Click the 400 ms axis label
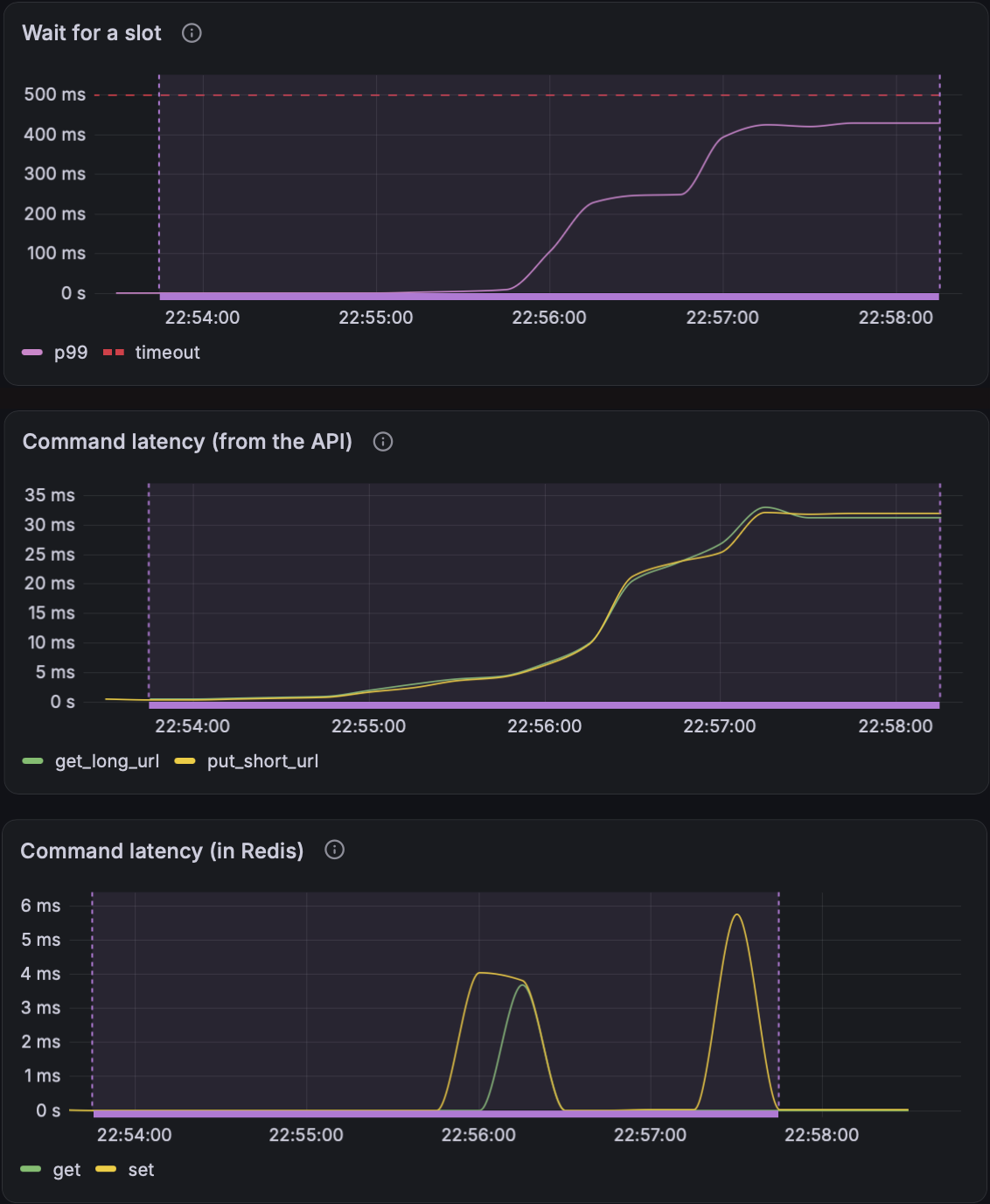Image resolution: width=990 pixels, height=1204 pixels. coord(55,135)
